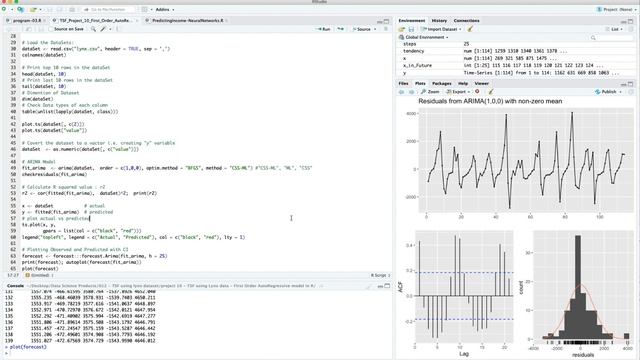Click the load workspace folder icon in Environment
The width and height of the screenshot is (640, 360).
tap(402, 29)
